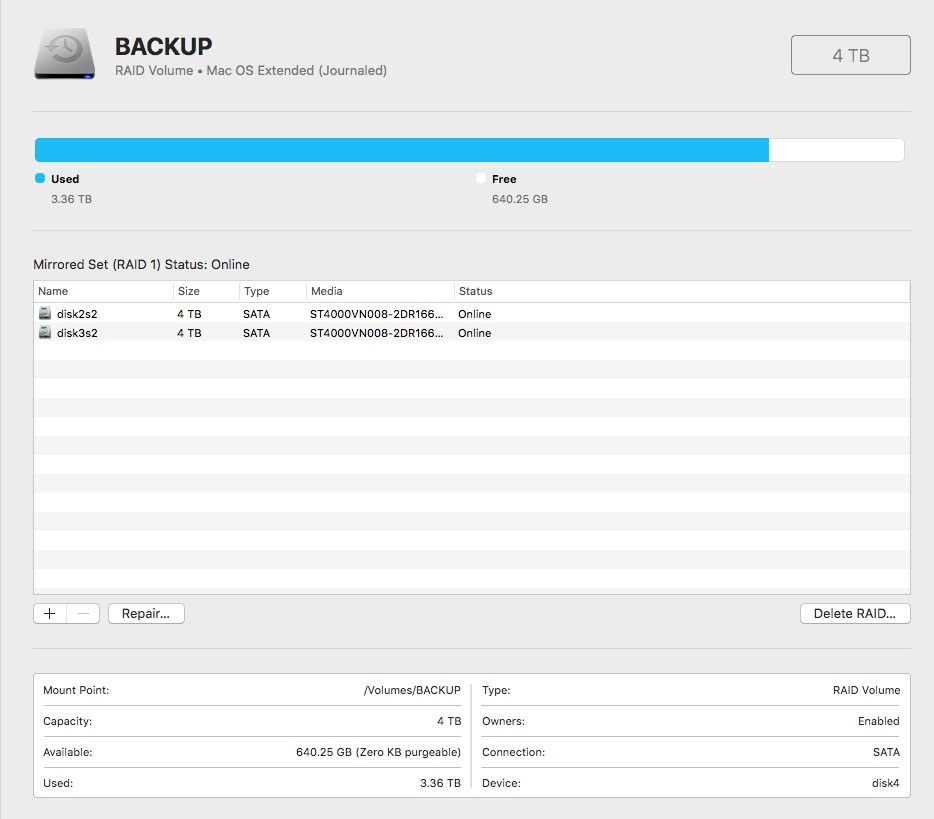The width and height of the screenshot is (934, 819).
Task: Click the BACKUP Time Machine drive icon
Action: 64,54
